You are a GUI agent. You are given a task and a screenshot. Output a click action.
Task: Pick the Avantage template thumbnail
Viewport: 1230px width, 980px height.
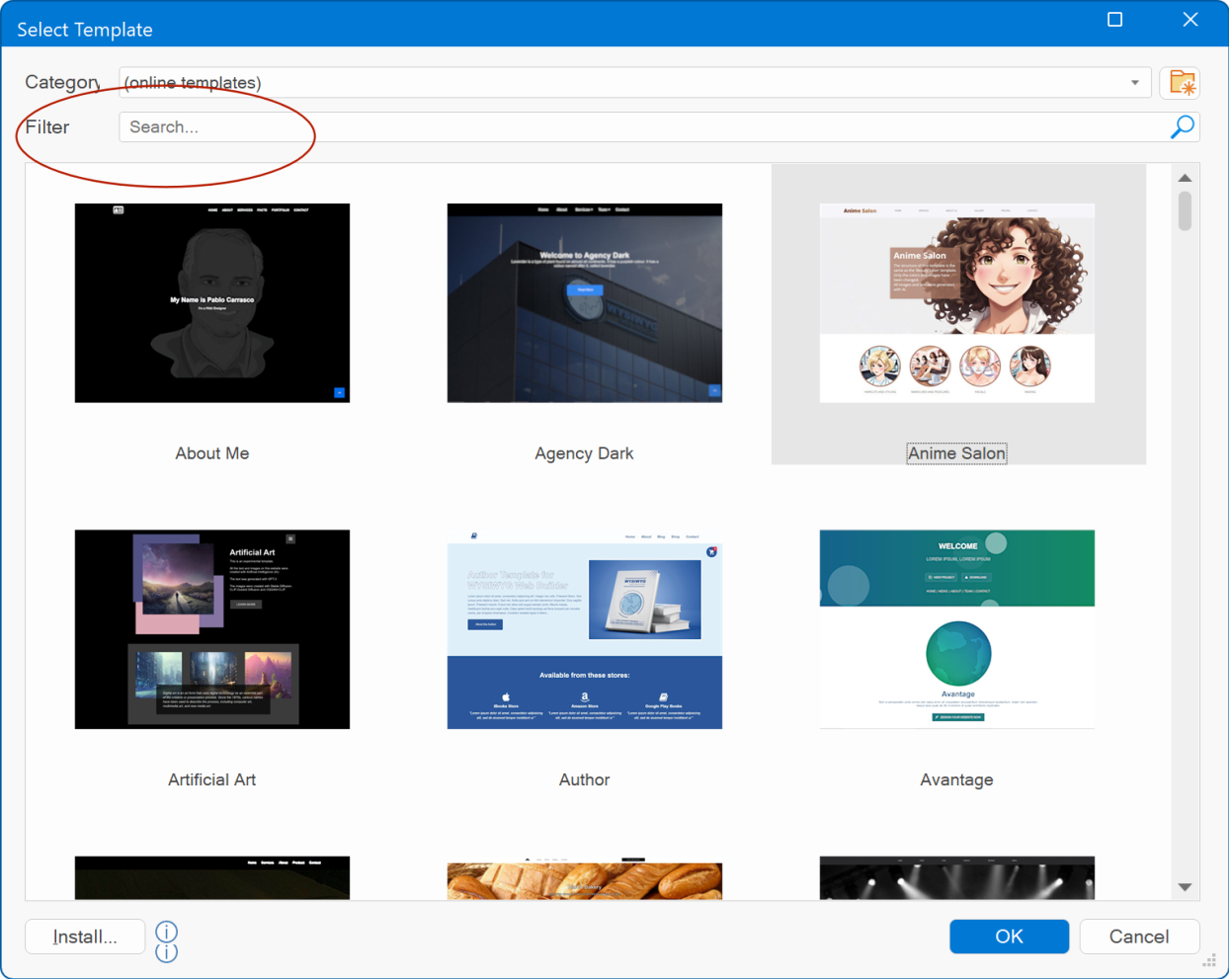[957, 629]
